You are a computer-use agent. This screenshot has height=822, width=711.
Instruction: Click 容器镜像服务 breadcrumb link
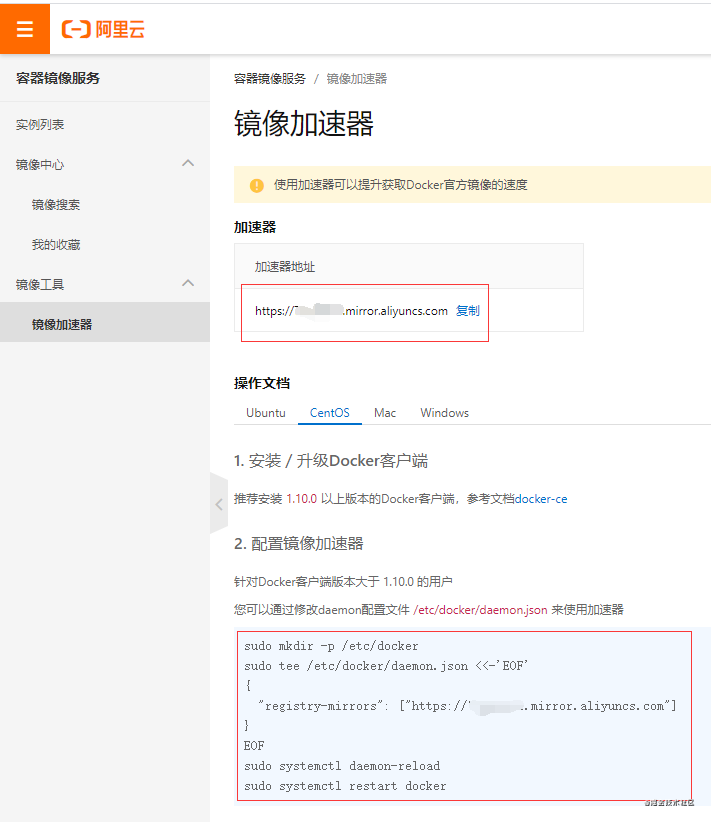click(x=270, y=79)
